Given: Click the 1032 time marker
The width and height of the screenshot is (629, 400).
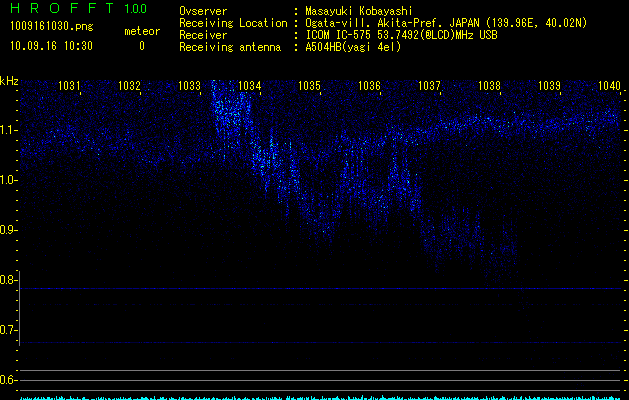Looking at the screenshot, I should [129, 85].
